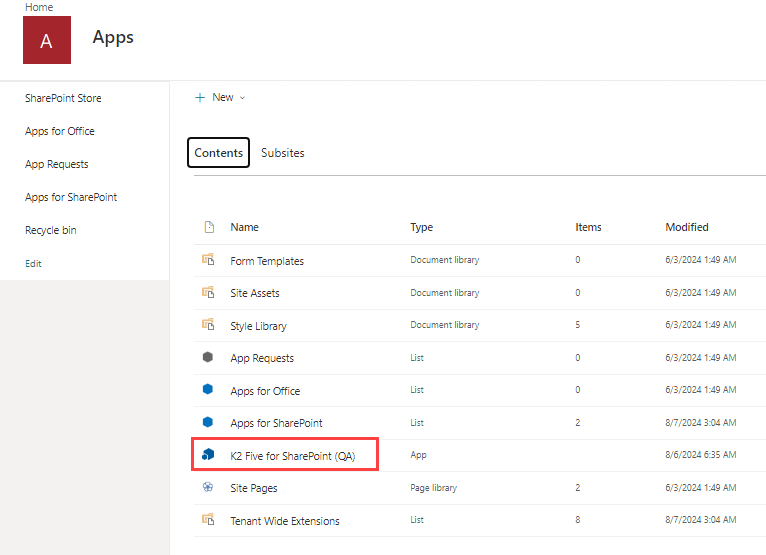
Task: Select the Contents tab
Action: [218, 153]
